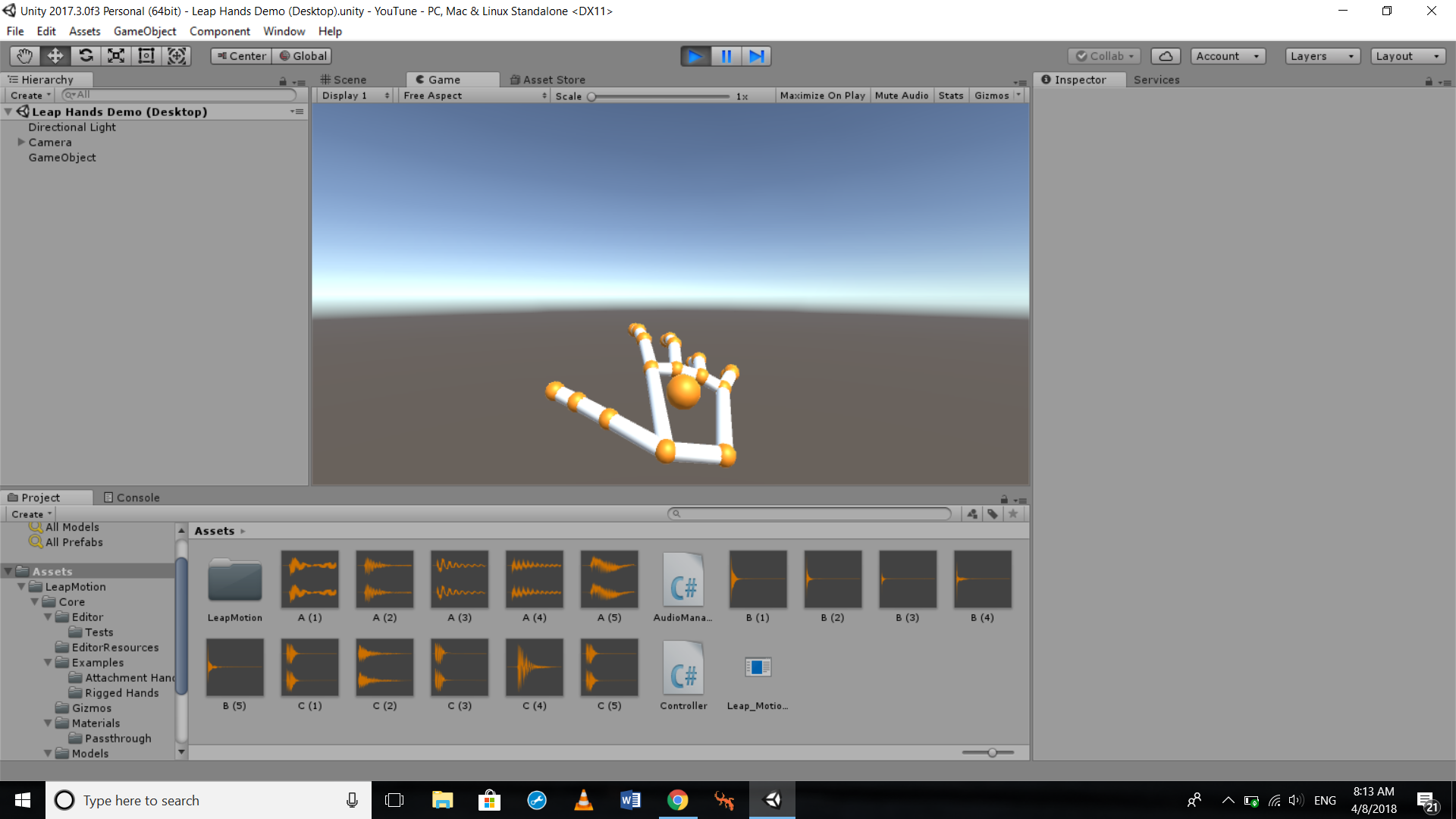Image resolution: width=1456 pixels, height=819 pixels.
Task: Select the Hand tool in toolbar
Action: tap(24, 56)
